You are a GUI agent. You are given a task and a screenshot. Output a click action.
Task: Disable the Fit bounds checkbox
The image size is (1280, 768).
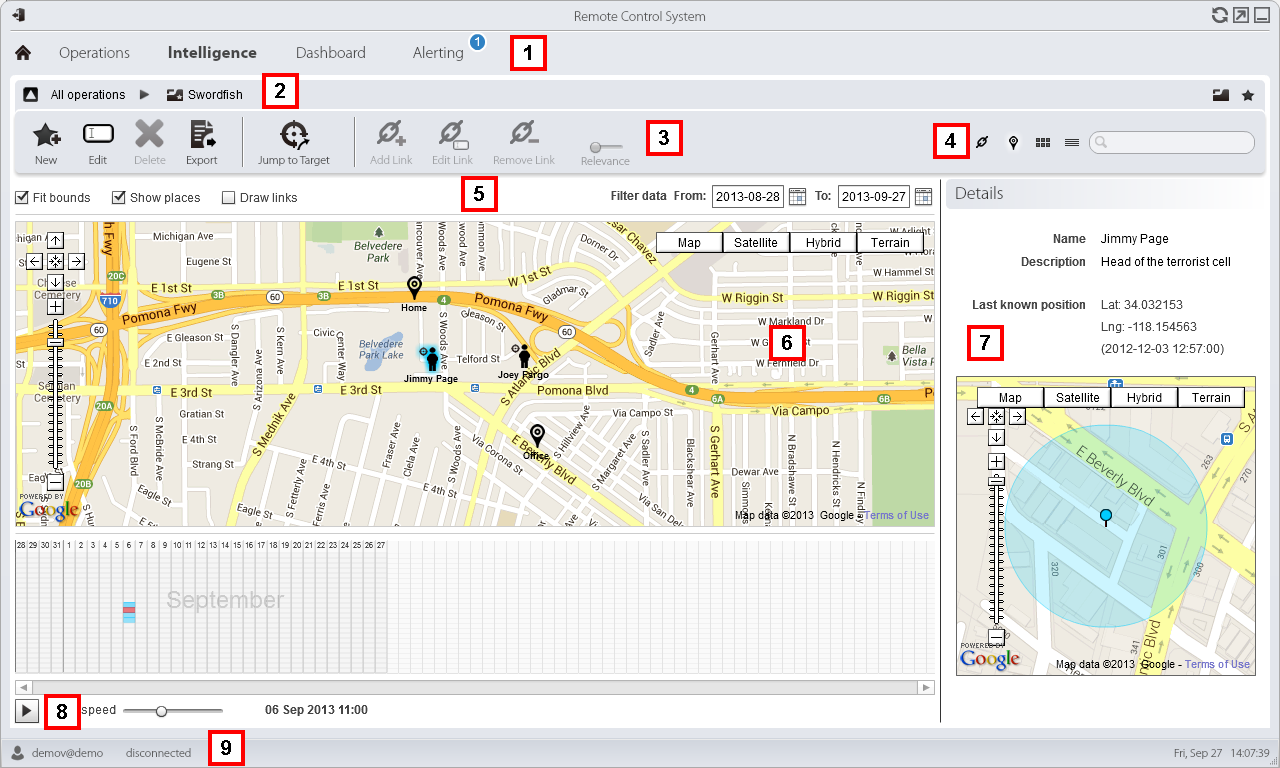pos(21,197)
